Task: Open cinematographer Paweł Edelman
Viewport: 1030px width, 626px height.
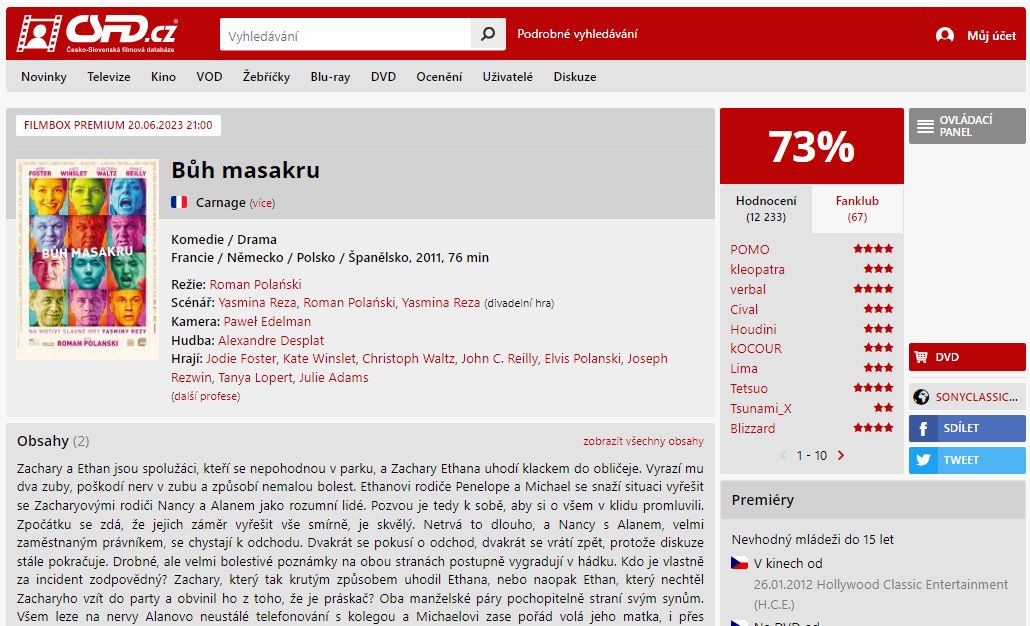Action: pos(267,322)
